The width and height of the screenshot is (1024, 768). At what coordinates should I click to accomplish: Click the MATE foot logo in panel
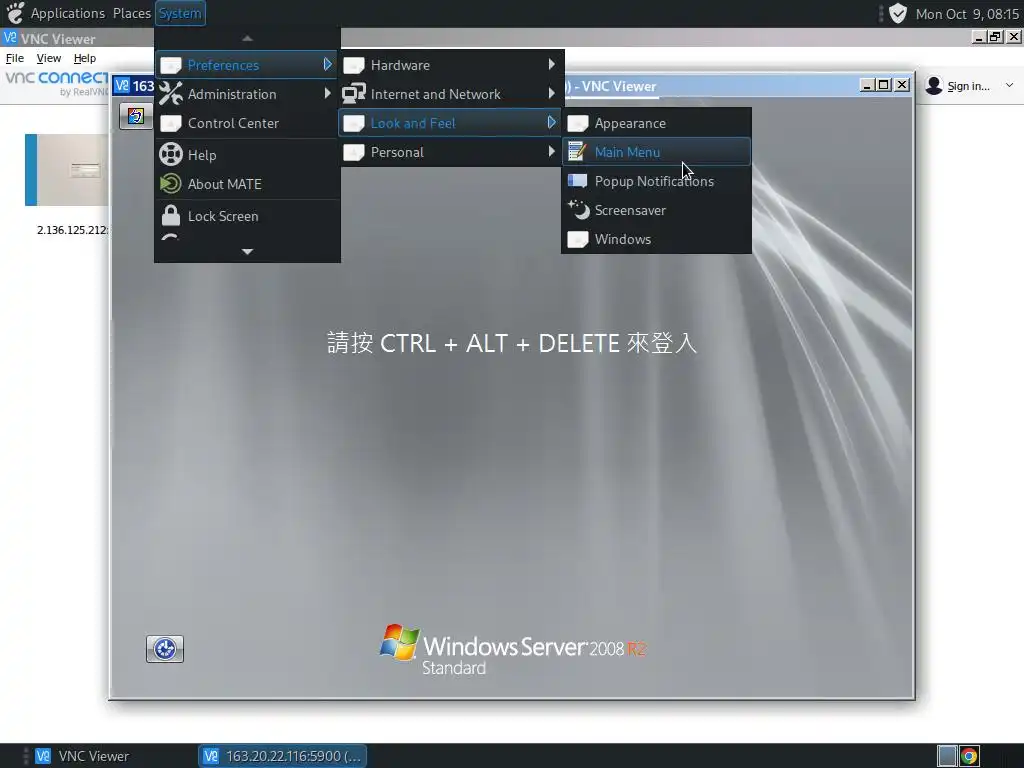tap(15, 12)
